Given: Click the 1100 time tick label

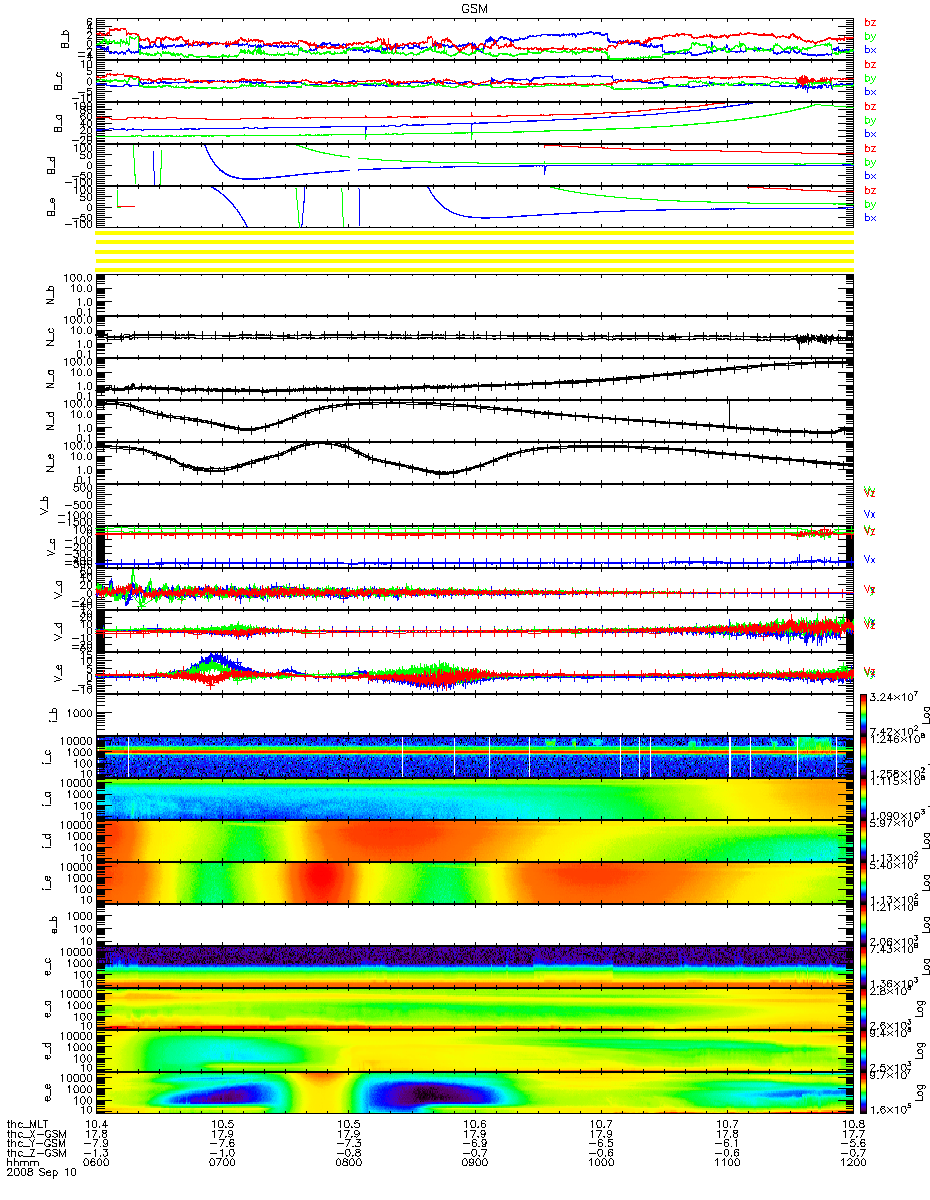Looking at the screenshot, I should pos(726,1163).
